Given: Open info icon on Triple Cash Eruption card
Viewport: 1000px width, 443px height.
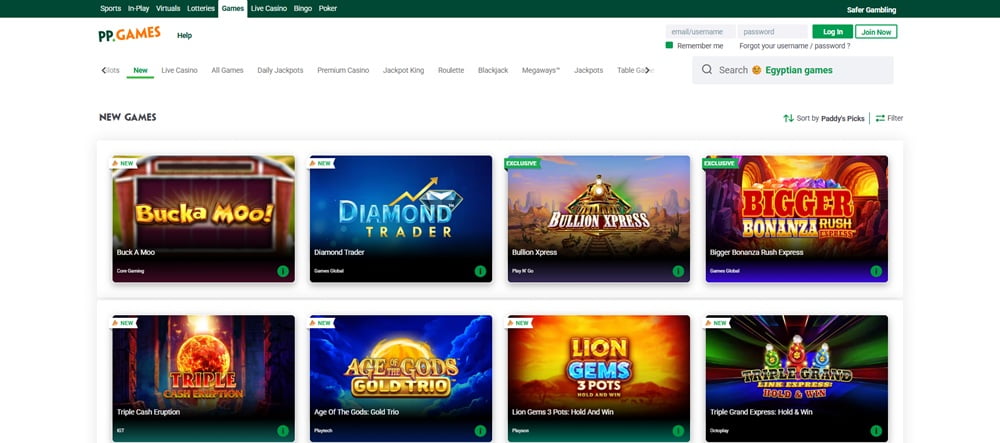Looking at the screenshot, I should [283, 431].
